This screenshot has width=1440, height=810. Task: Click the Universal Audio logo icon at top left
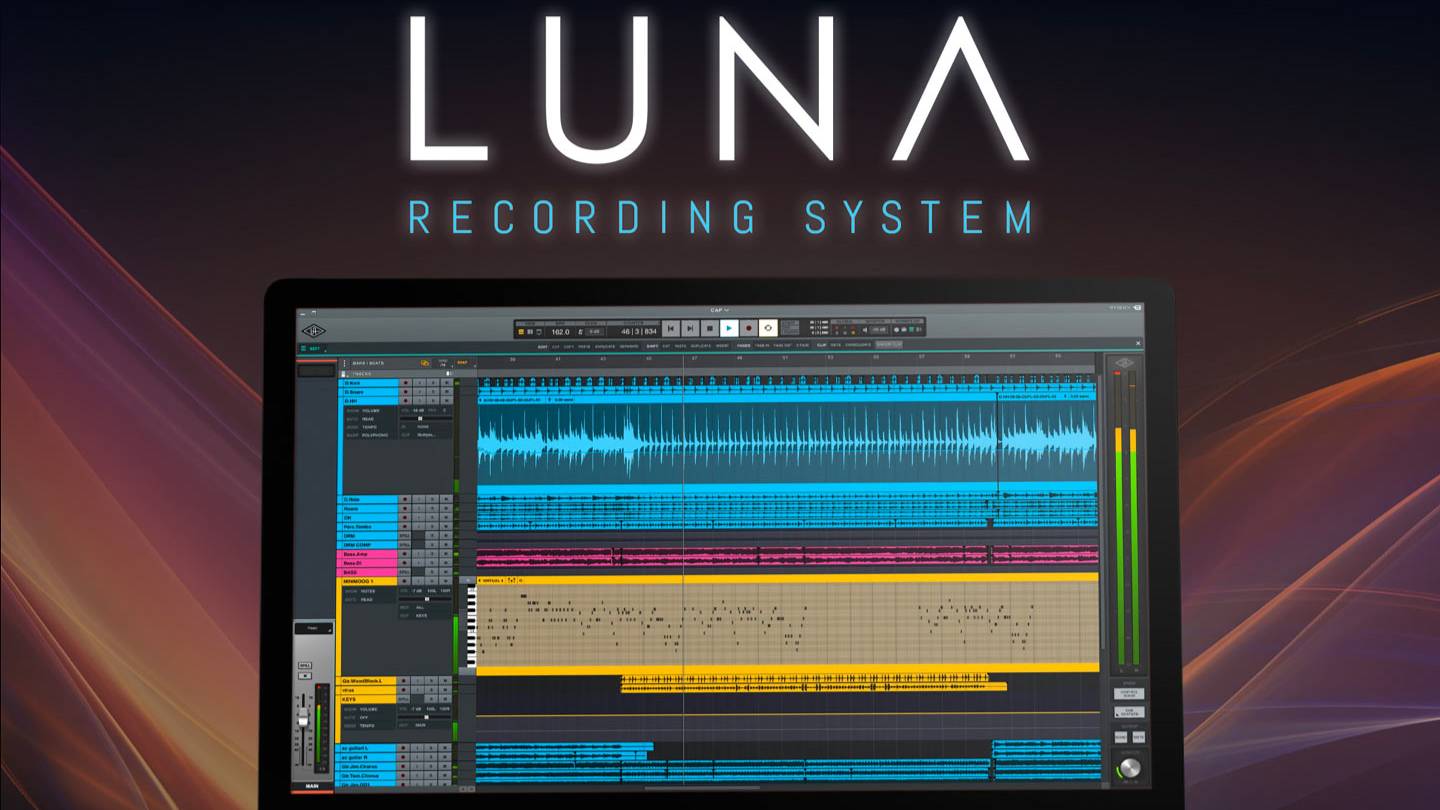tap(314, 331)
